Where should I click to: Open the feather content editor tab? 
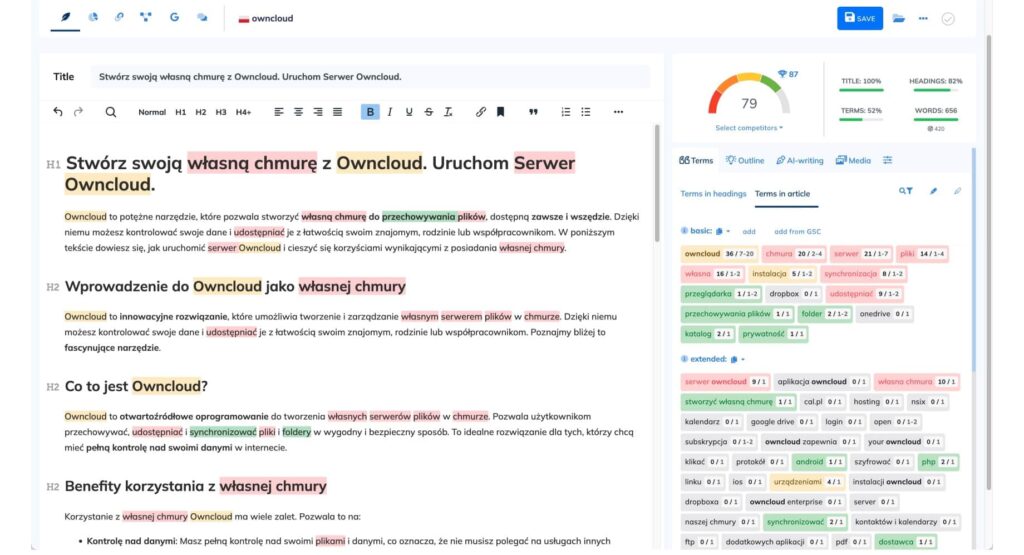click(x=65, y=18)
